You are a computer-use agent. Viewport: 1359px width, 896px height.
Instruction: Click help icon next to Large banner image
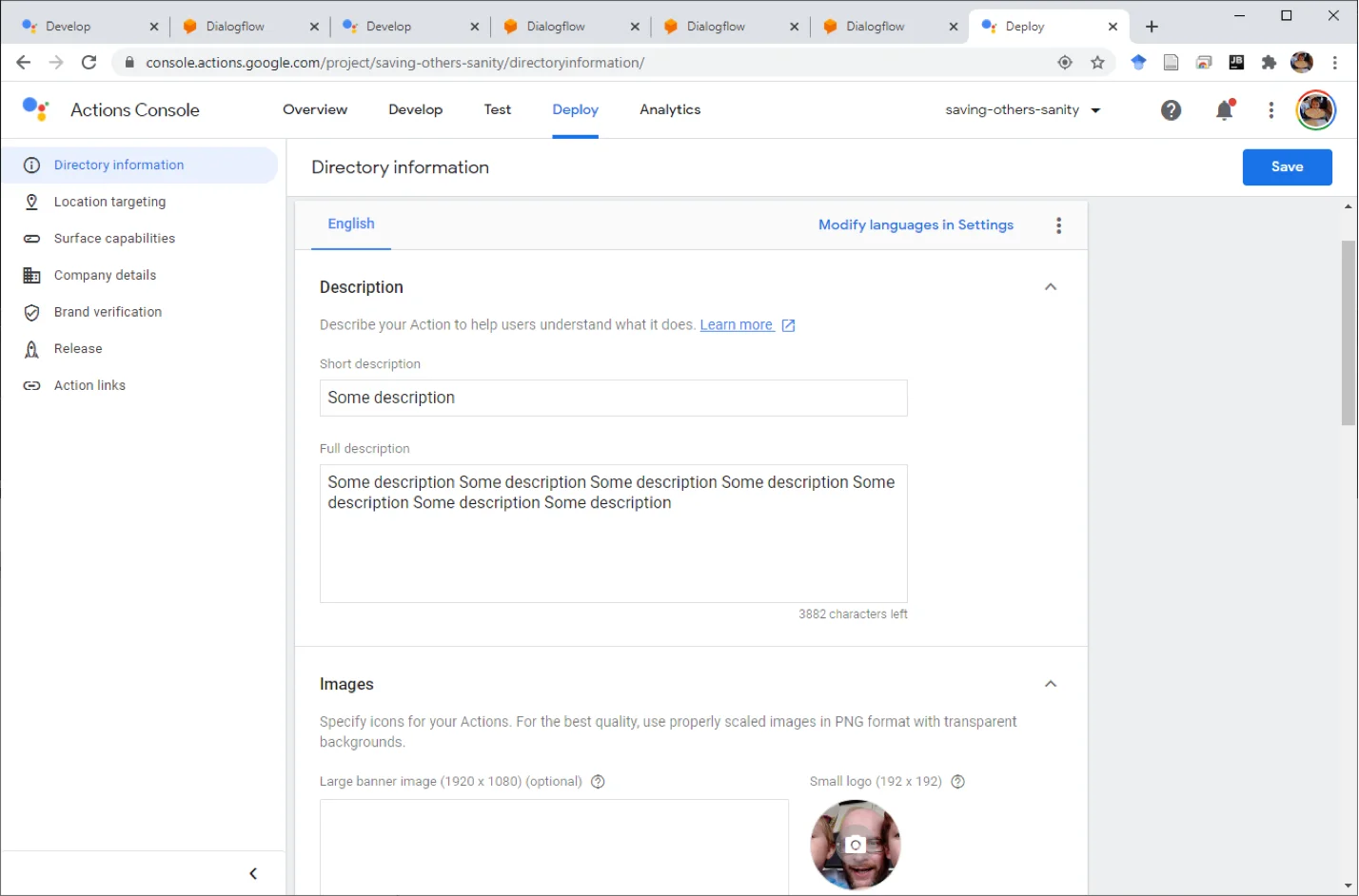tap(598, 782)
